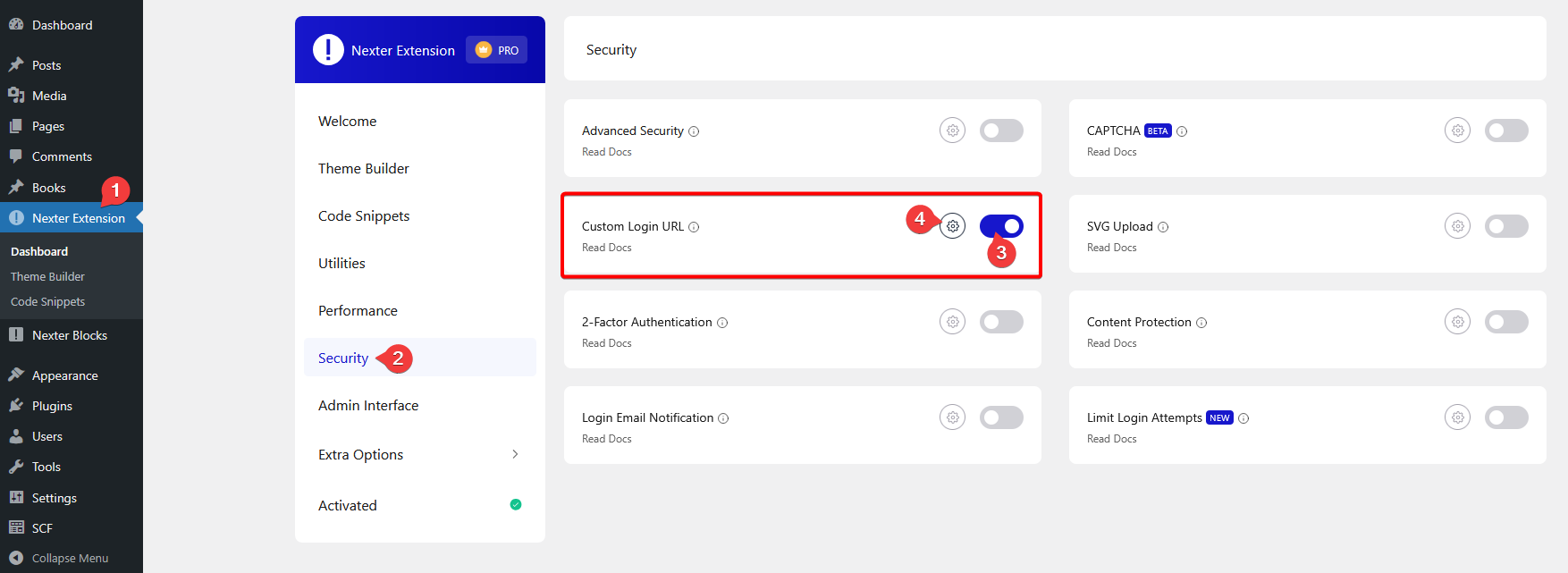The width and height of the screenshot is (1568, 573).
Task: Enable the 2-Factor Authentication toggle
Action: point(1001,321)
